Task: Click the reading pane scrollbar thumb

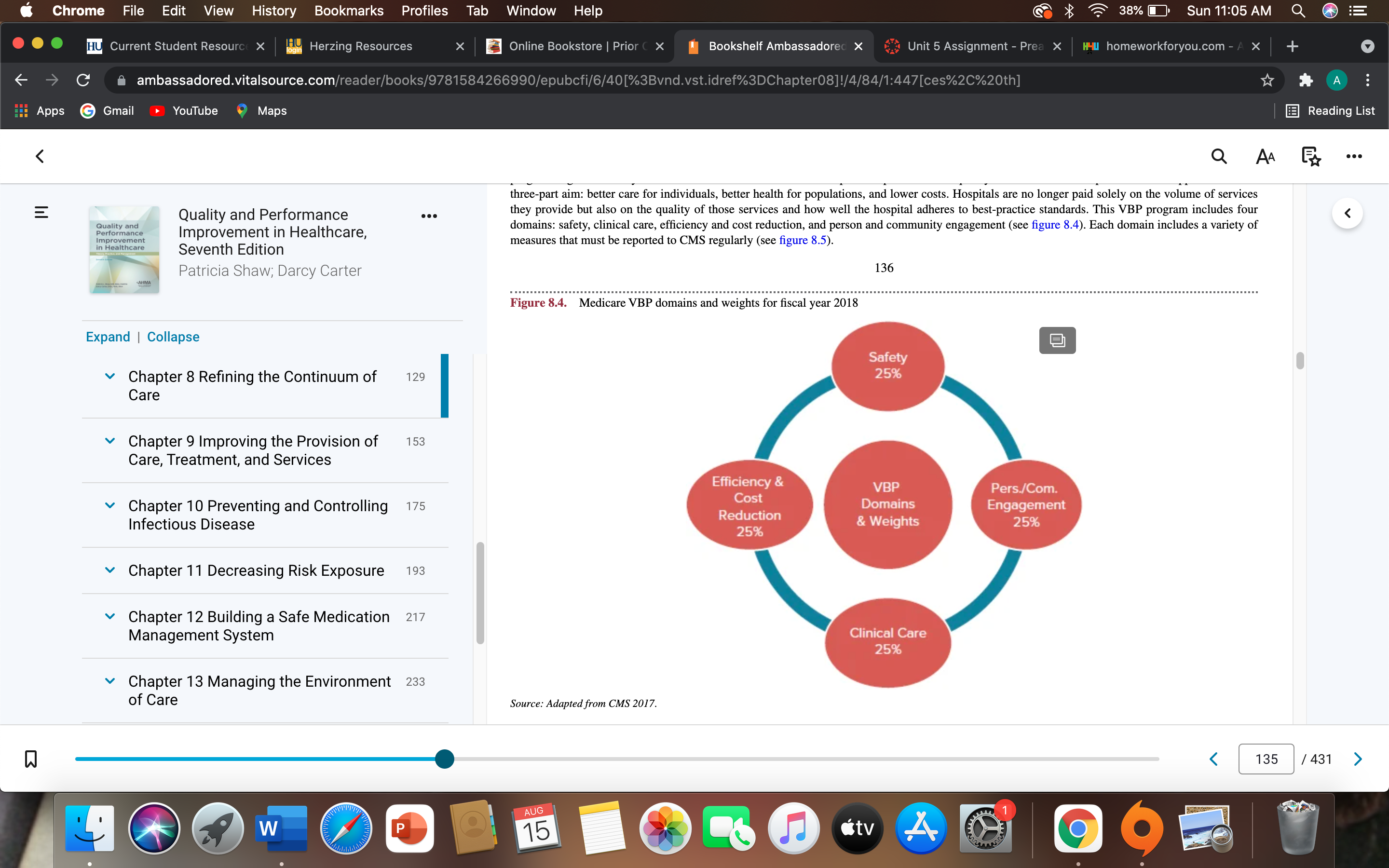Action: click(1300, 361)
